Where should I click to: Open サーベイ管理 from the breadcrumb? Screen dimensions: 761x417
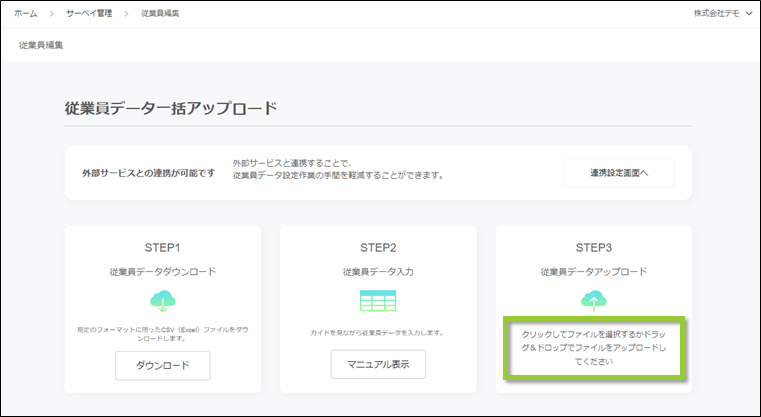[x=89, y=13]
